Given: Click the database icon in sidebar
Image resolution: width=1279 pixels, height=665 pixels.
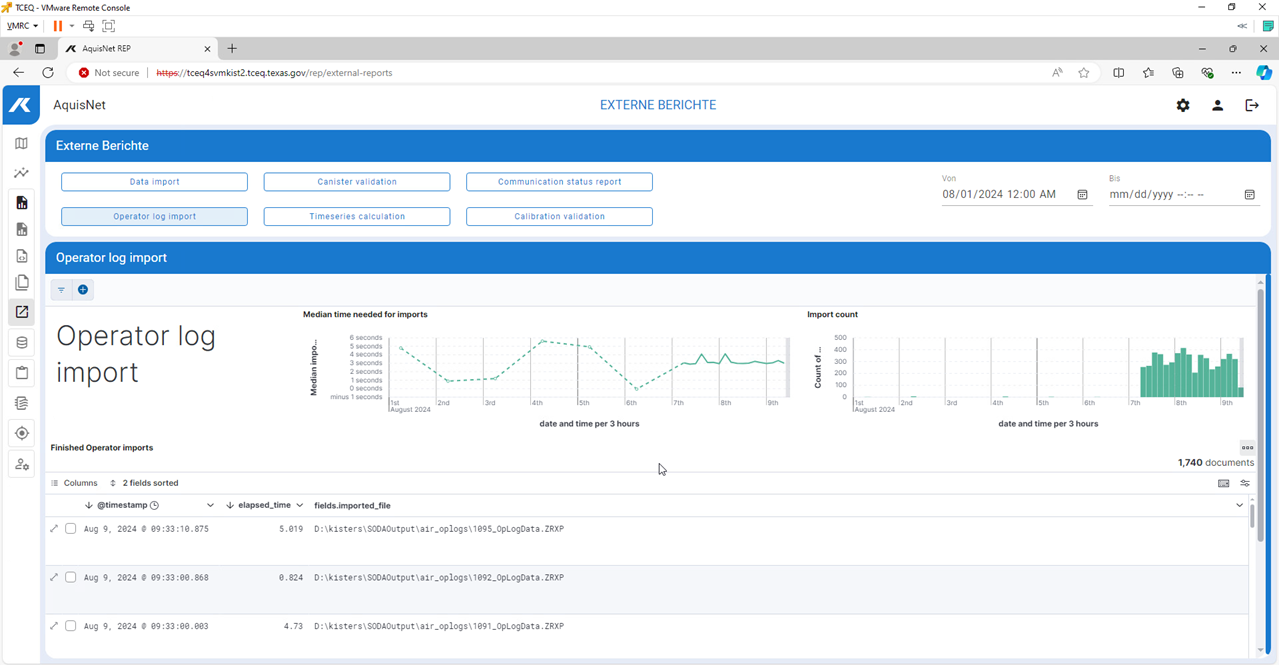Looking at the screenshot, I should click(x=21, y=343).
